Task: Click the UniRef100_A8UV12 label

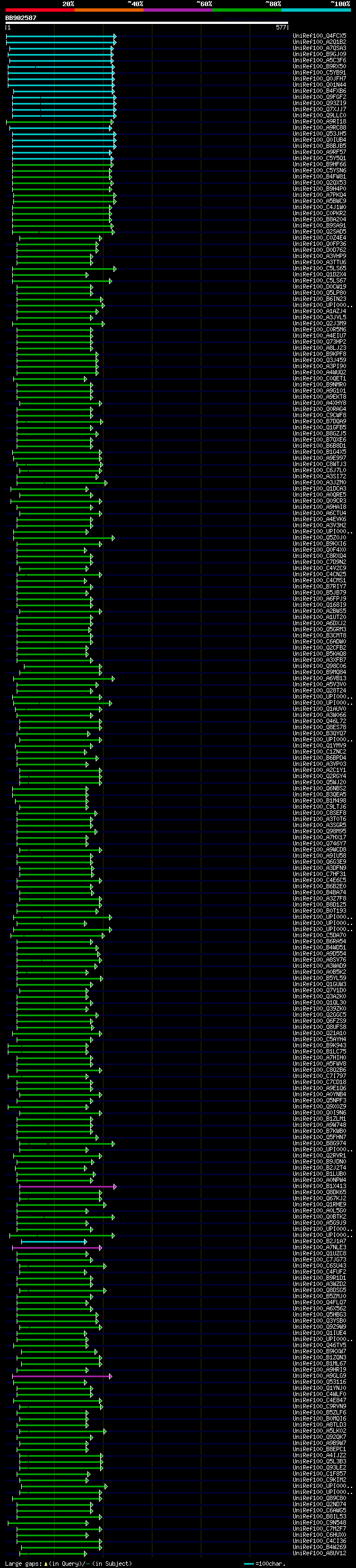Action: pyautogui.click(x=319, y=1554)
